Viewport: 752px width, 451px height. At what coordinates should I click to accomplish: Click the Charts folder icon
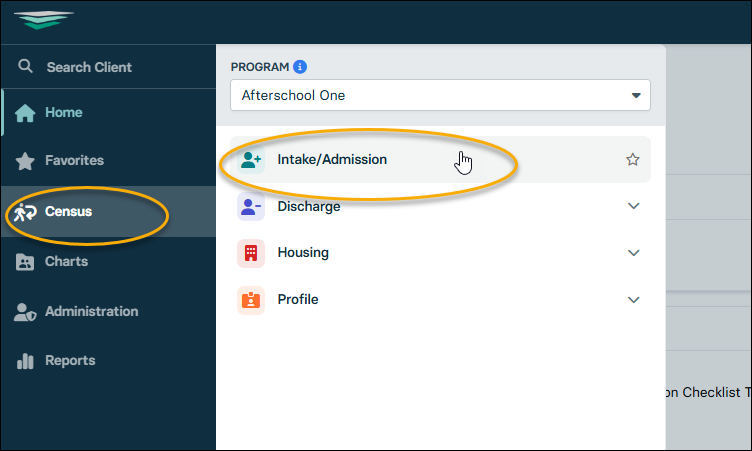click(26, 262)
